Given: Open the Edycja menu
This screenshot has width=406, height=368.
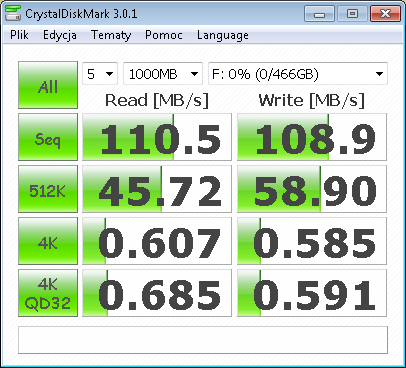Looking at the screenshot, I should 60,35.
